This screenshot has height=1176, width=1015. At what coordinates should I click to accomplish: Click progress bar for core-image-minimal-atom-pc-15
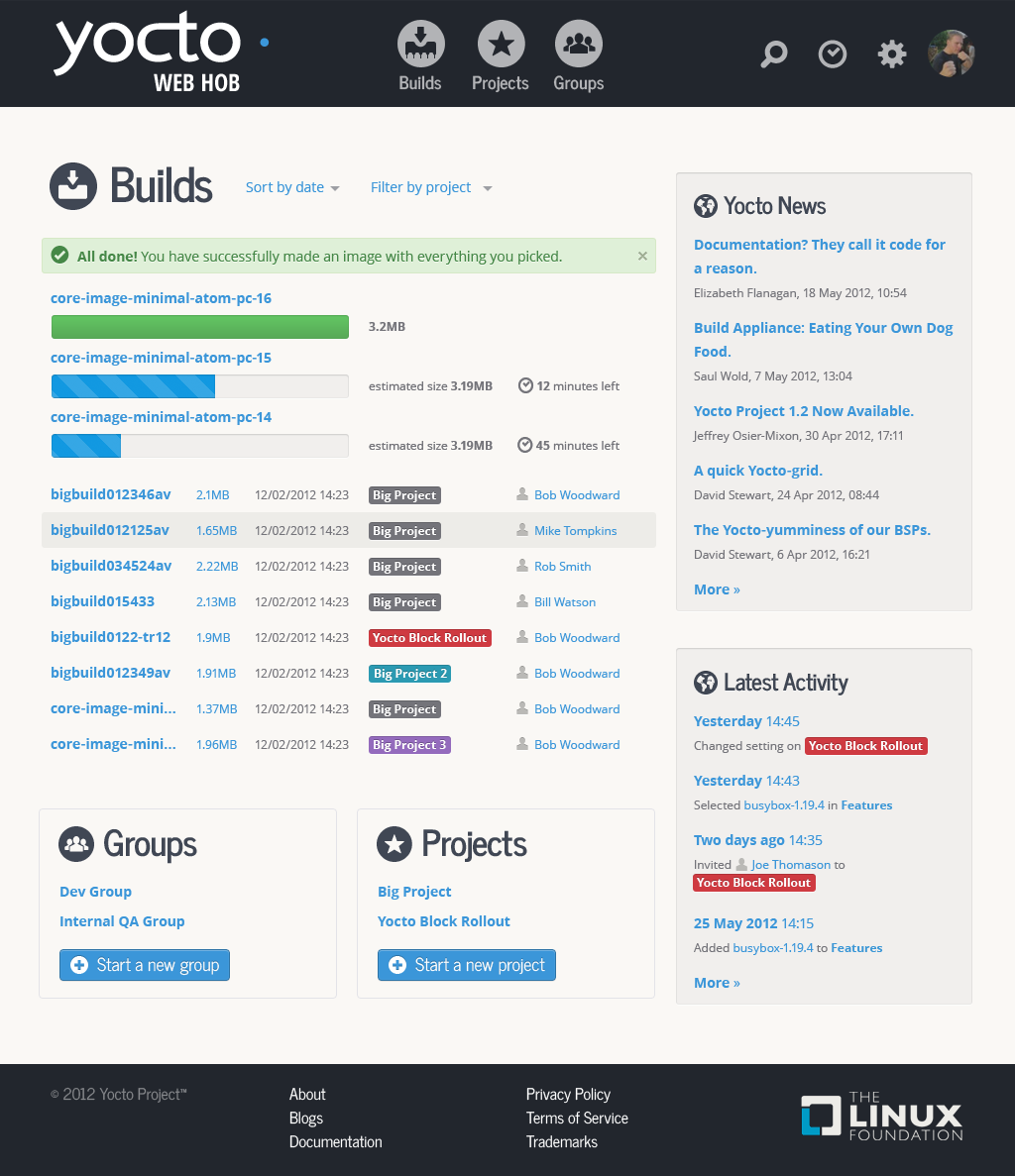coord(199,386)
